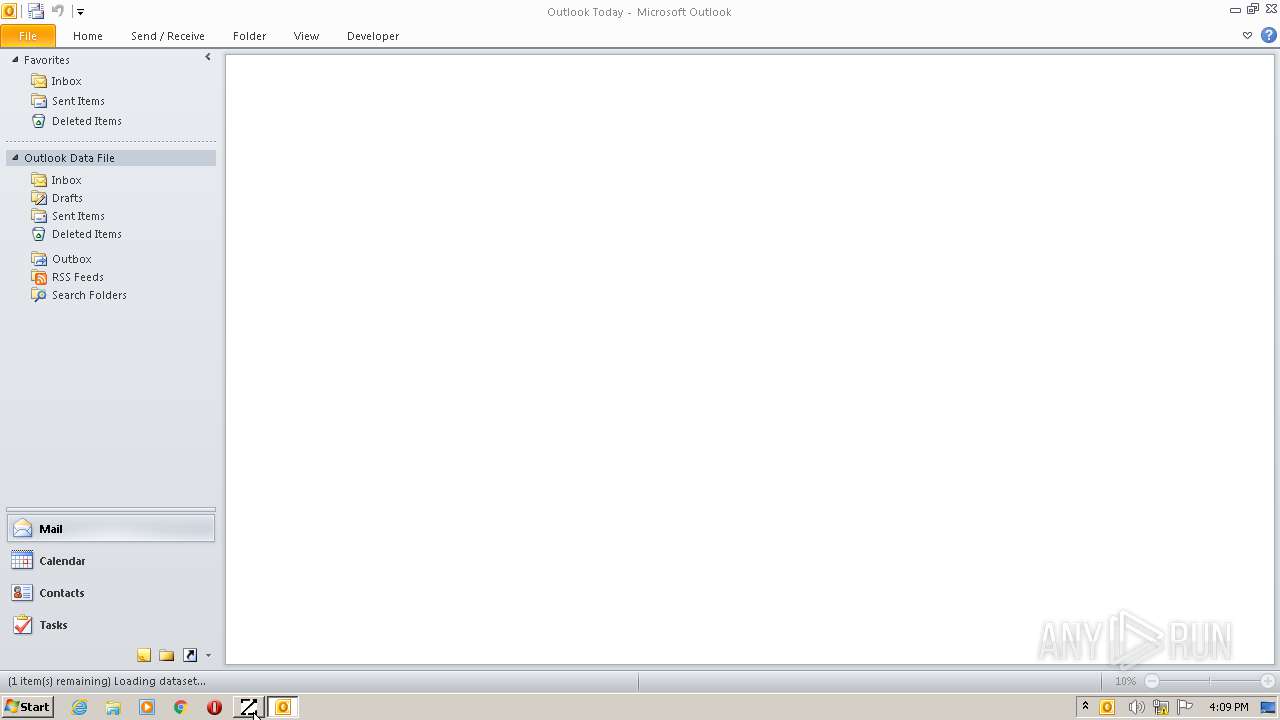This screenshot has width=1280, height=720.
Task: Select the Outlook Data File header
Action: pyautogui.click(x=111, y=158)
